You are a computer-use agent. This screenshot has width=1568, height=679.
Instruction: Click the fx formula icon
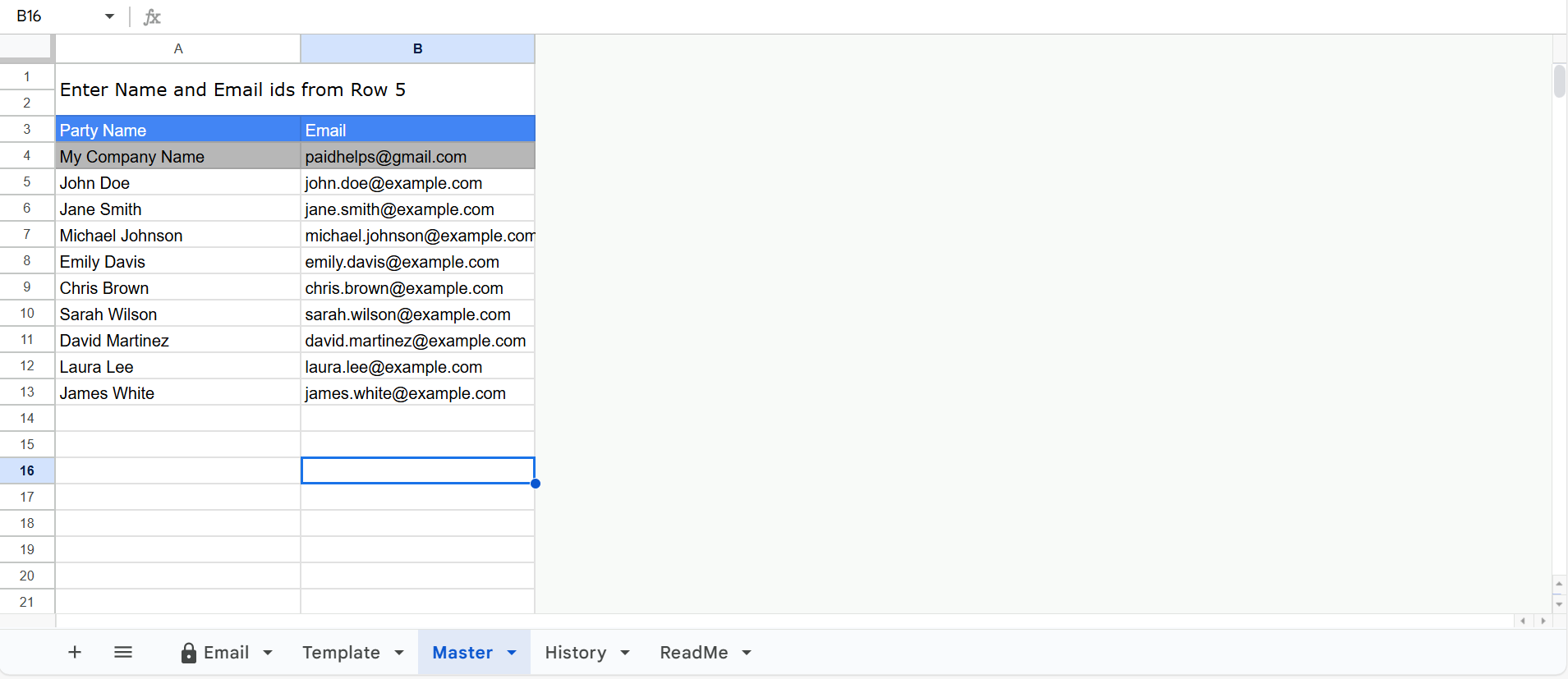click(x=152, y=16)
